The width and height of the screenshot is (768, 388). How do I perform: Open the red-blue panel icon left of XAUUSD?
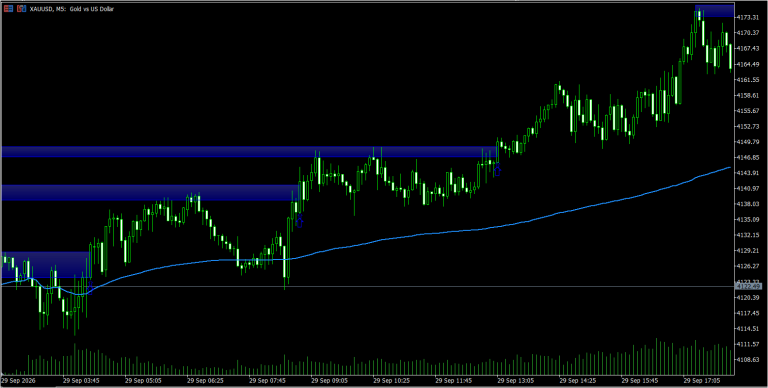click(21, 9)
